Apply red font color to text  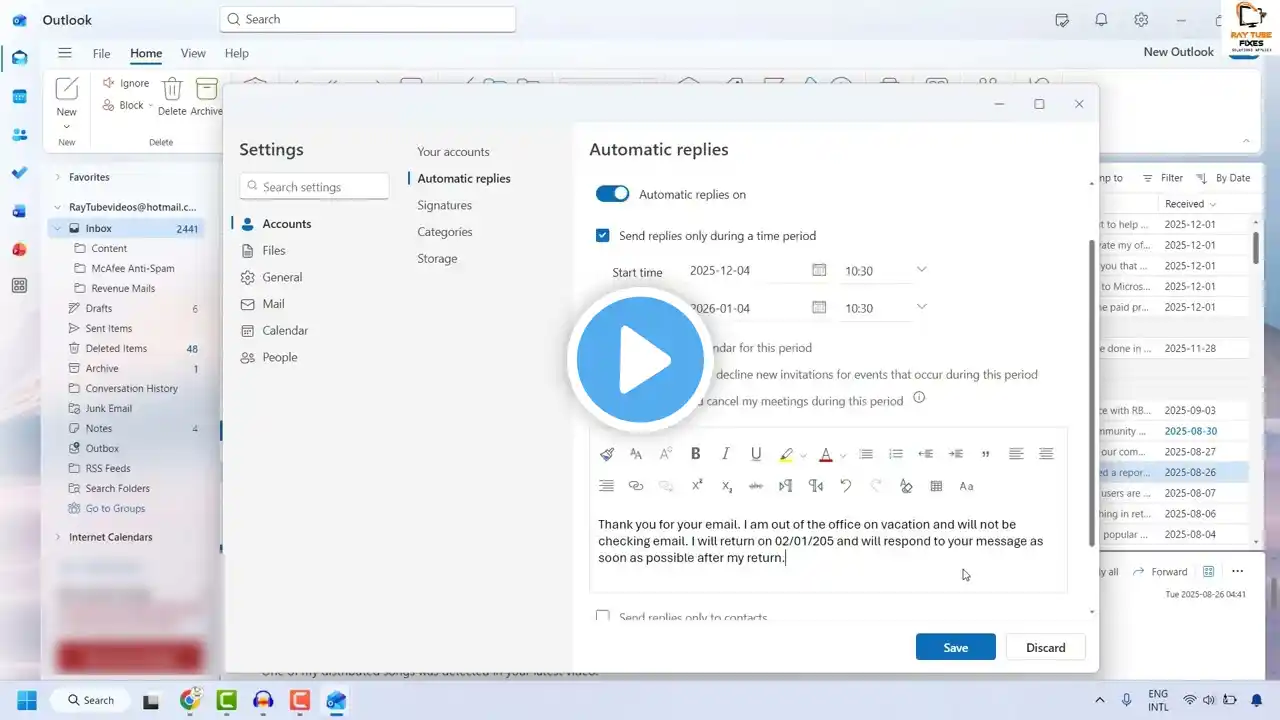point(826,454)
